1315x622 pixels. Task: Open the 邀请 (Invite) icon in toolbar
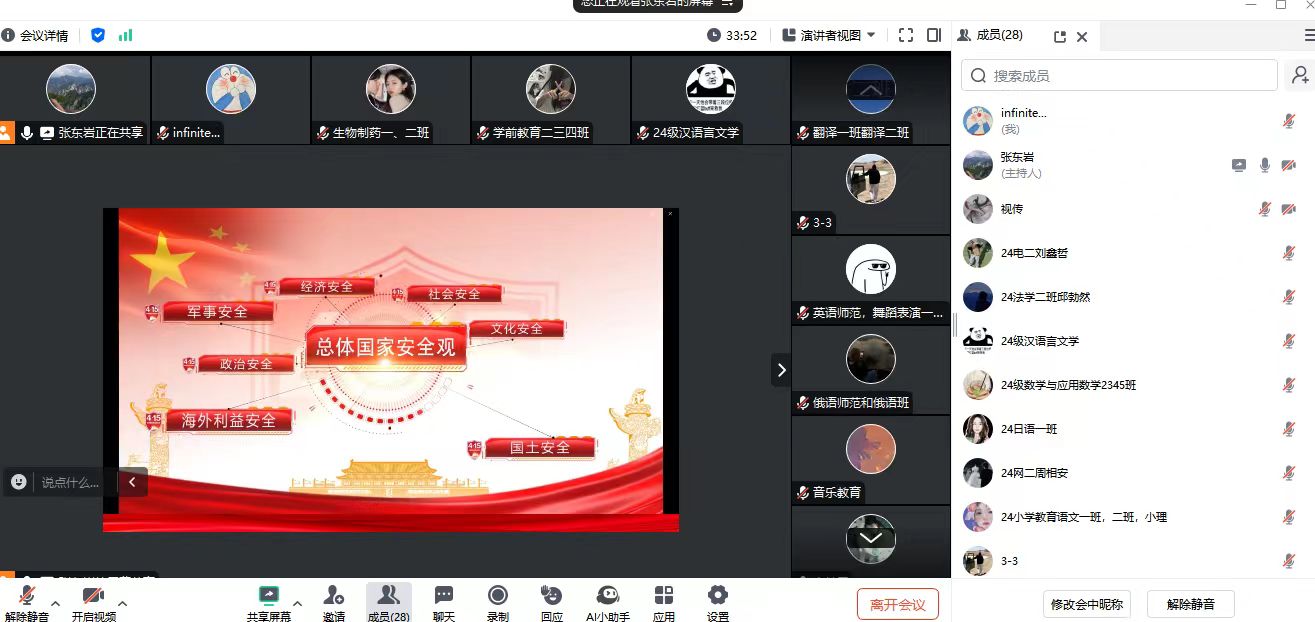[x=334, y=597]
